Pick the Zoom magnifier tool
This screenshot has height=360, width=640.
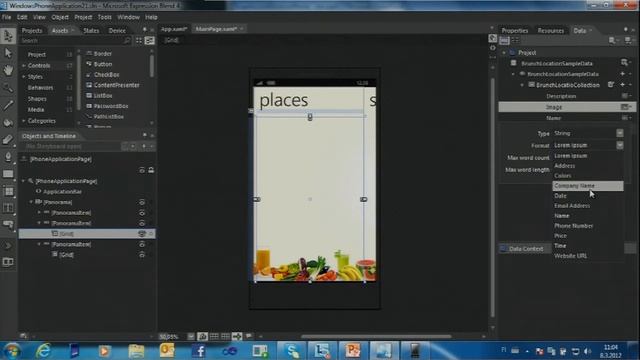click(x=8, y=87)
